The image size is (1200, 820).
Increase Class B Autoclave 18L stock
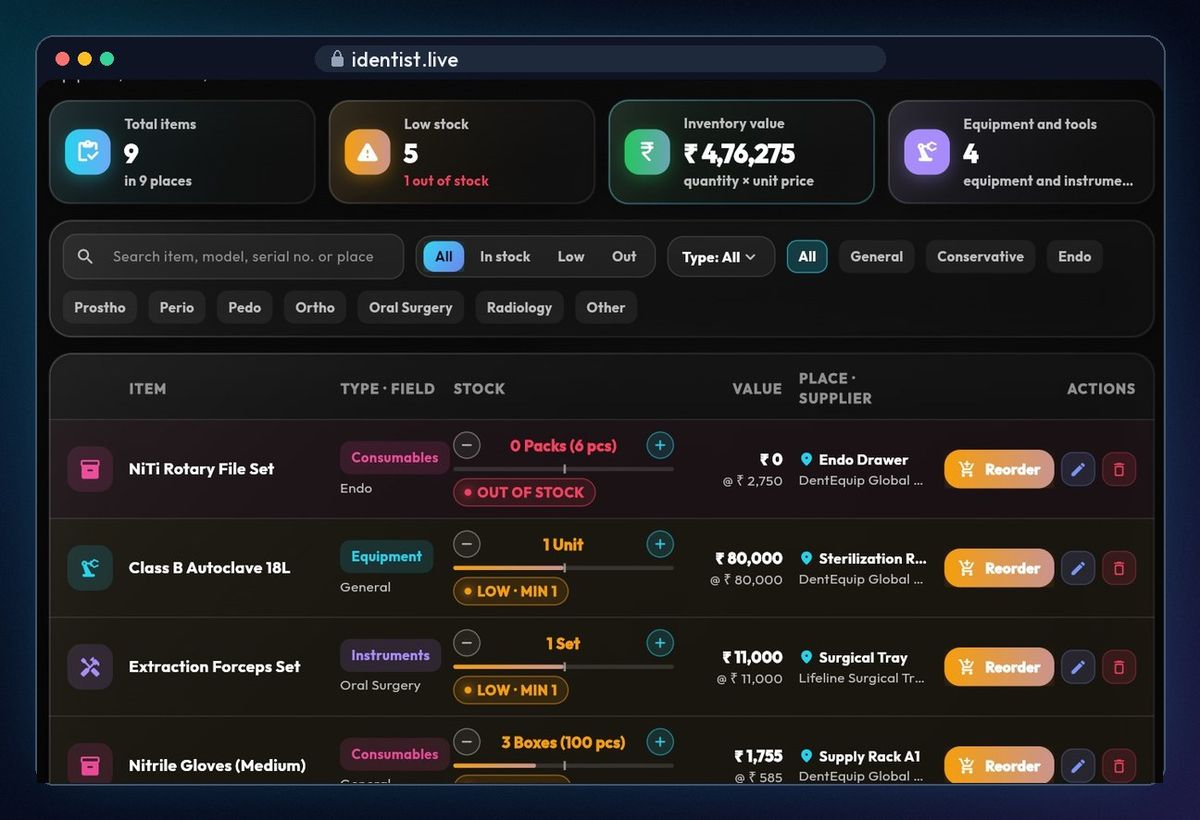[x=660, y=544]
